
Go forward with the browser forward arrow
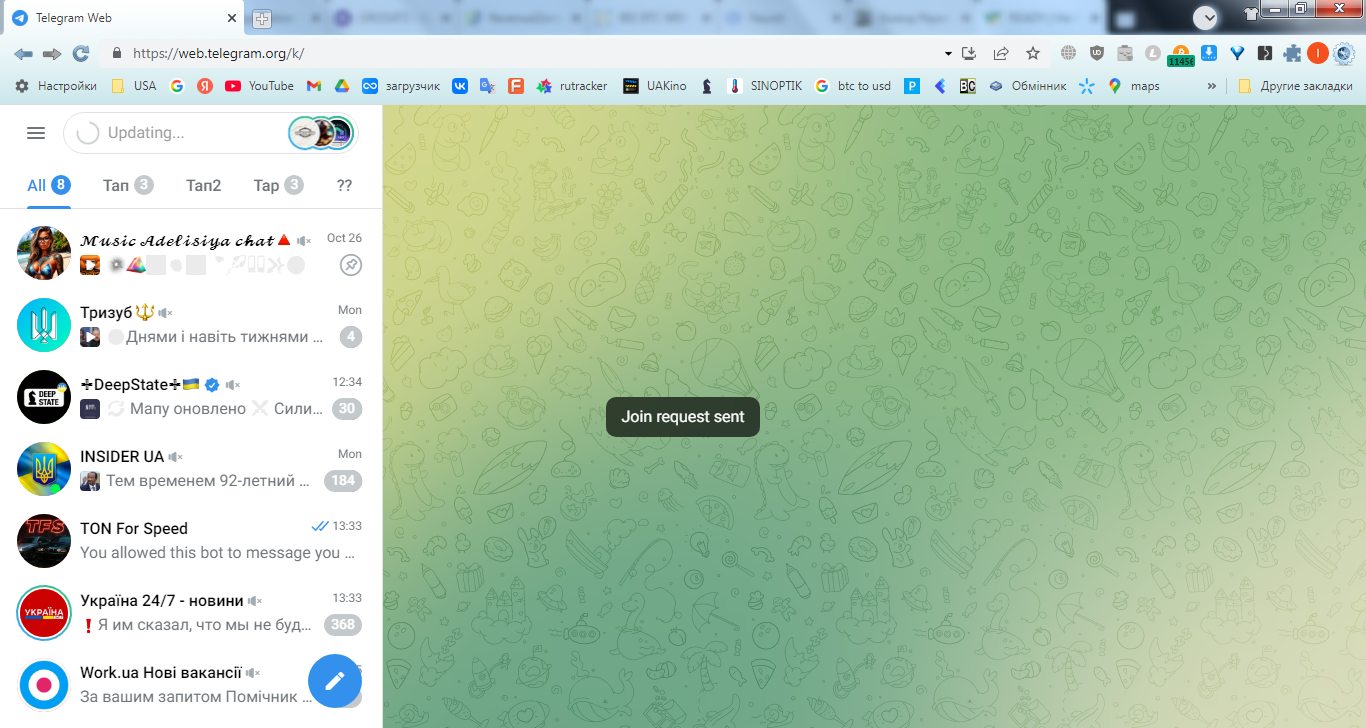52,53
